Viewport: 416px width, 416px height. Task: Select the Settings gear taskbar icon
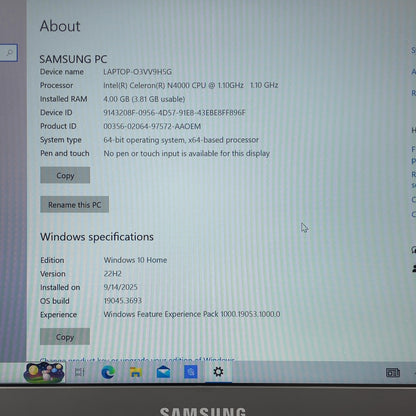tap(218, 372)
